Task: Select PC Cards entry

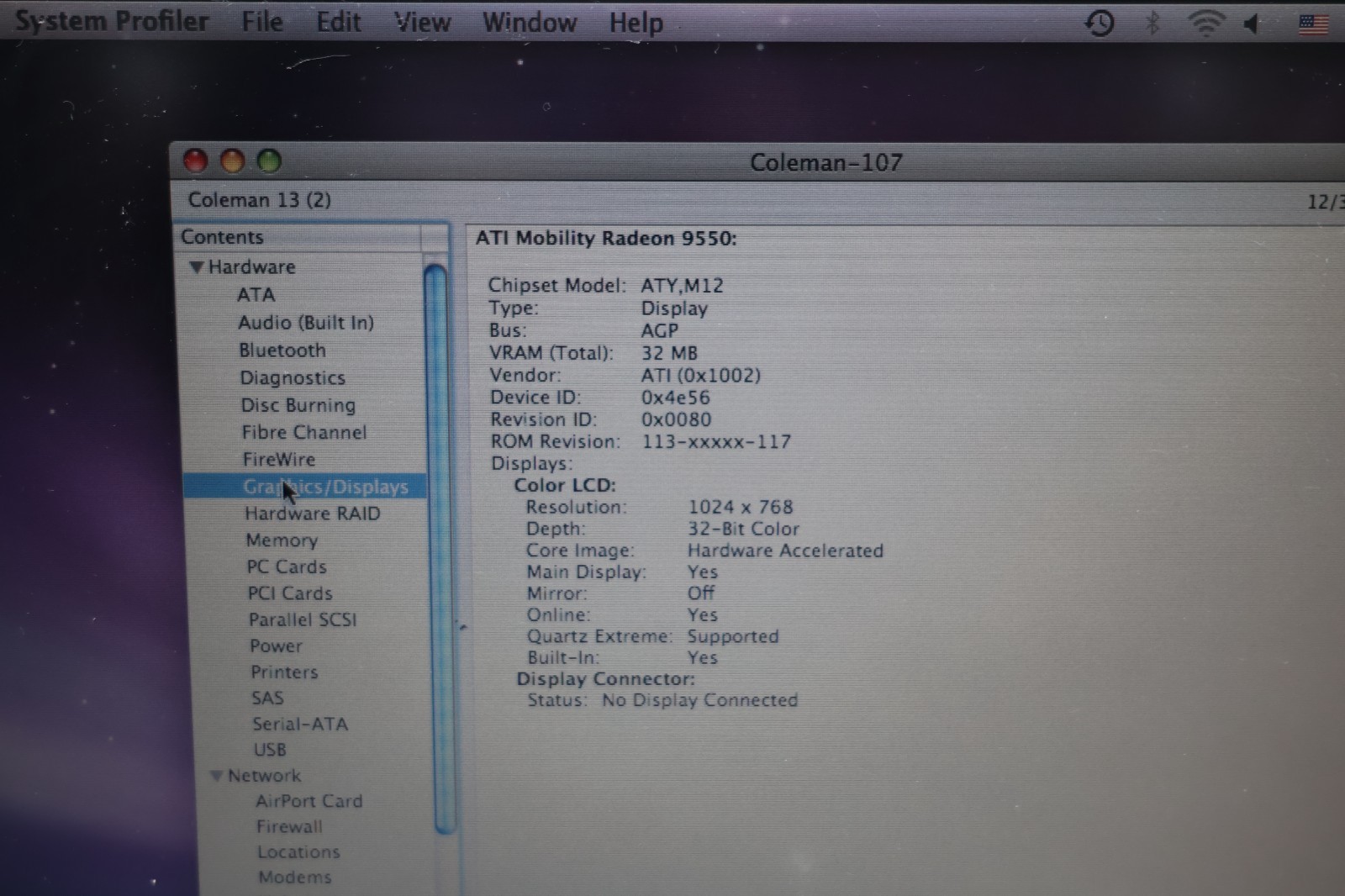Action: click(x=287, y=567)
